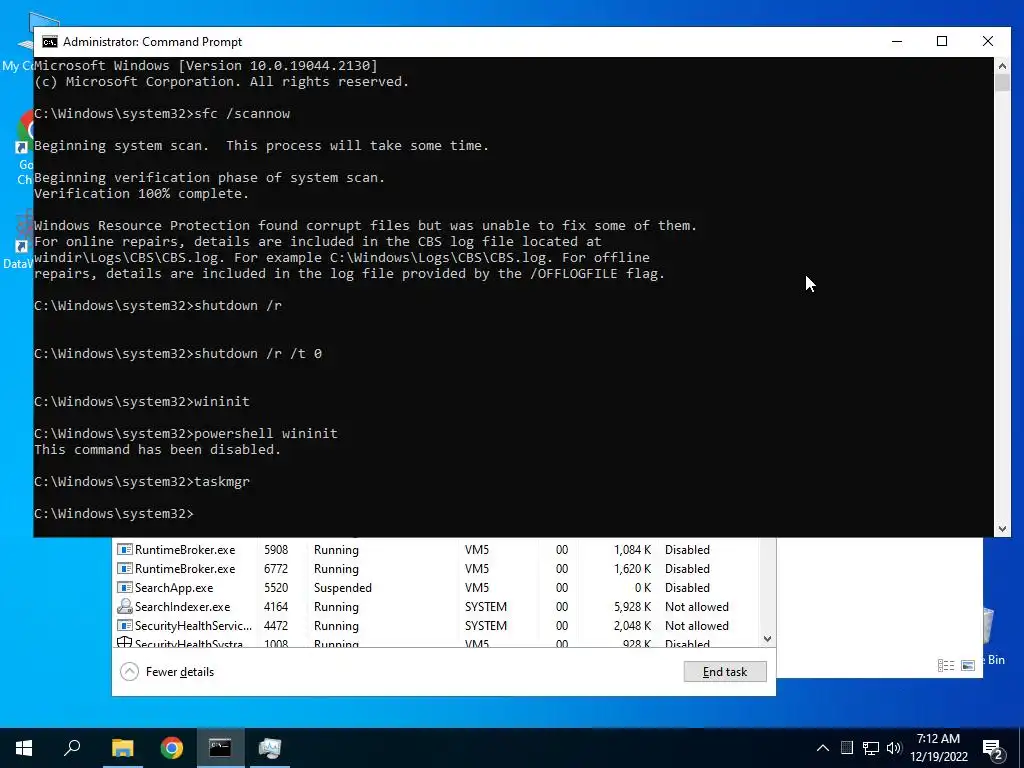Click the SYSTEM user cell for SearchIndexer.exe

pos(485,607)
